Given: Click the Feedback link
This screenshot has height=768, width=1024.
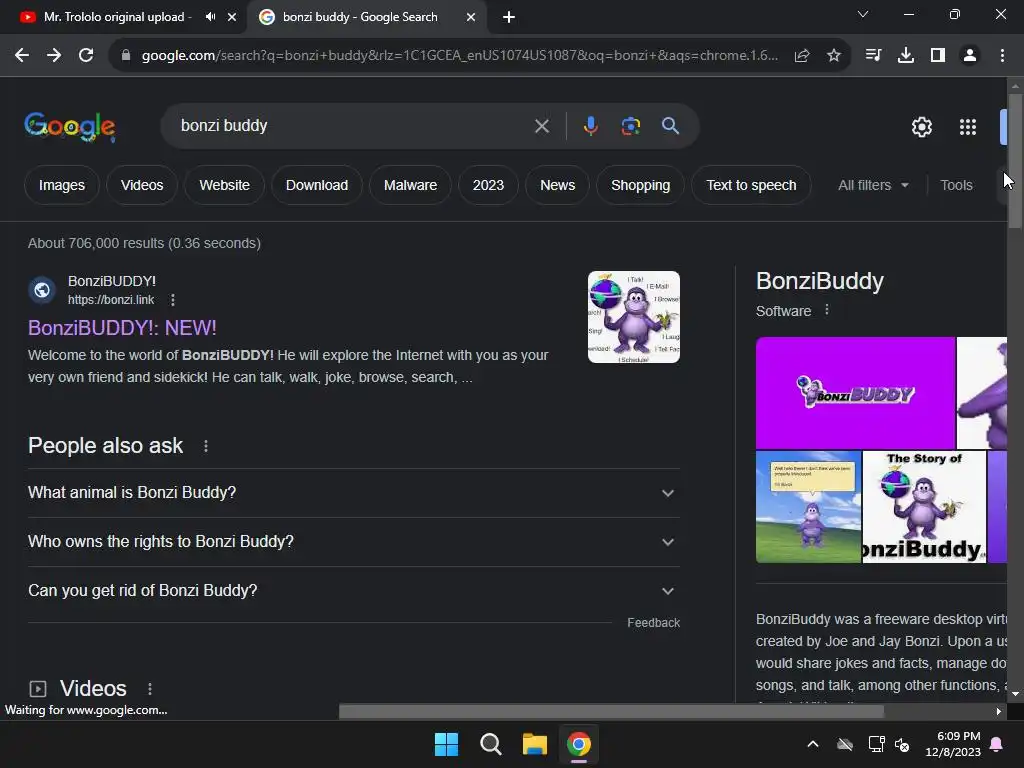Looking at the screenshot, I should [x=653, y=623].
